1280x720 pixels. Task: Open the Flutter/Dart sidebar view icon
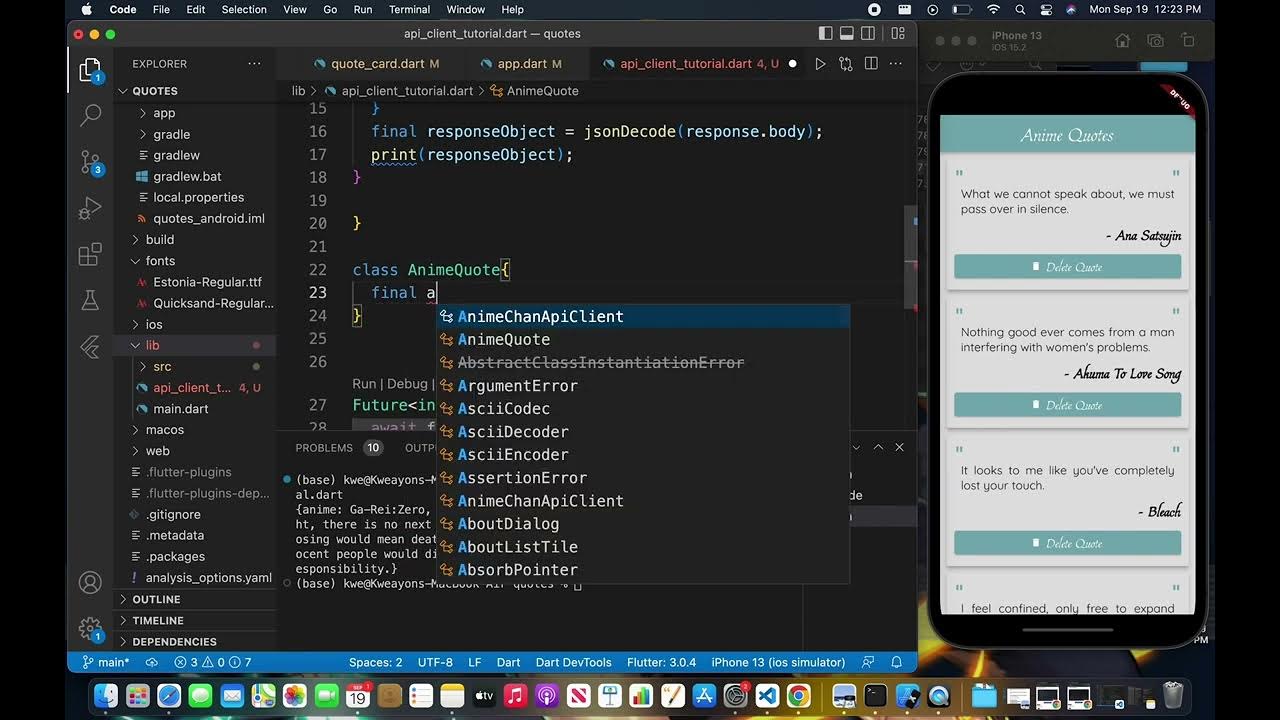[x=90, y=346]
